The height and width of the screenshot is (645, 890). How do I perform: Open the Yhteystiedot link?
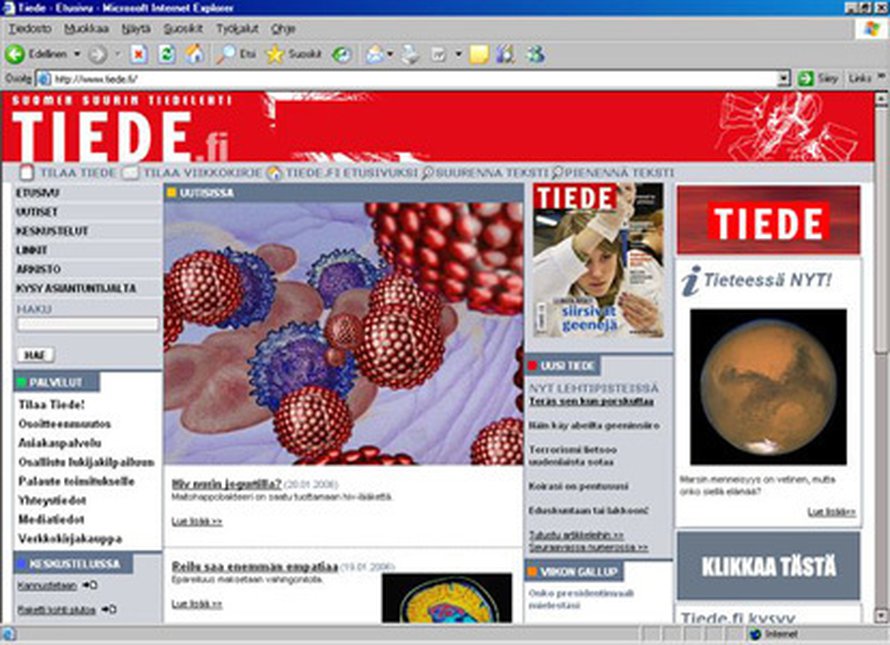[x=52, y=500]
